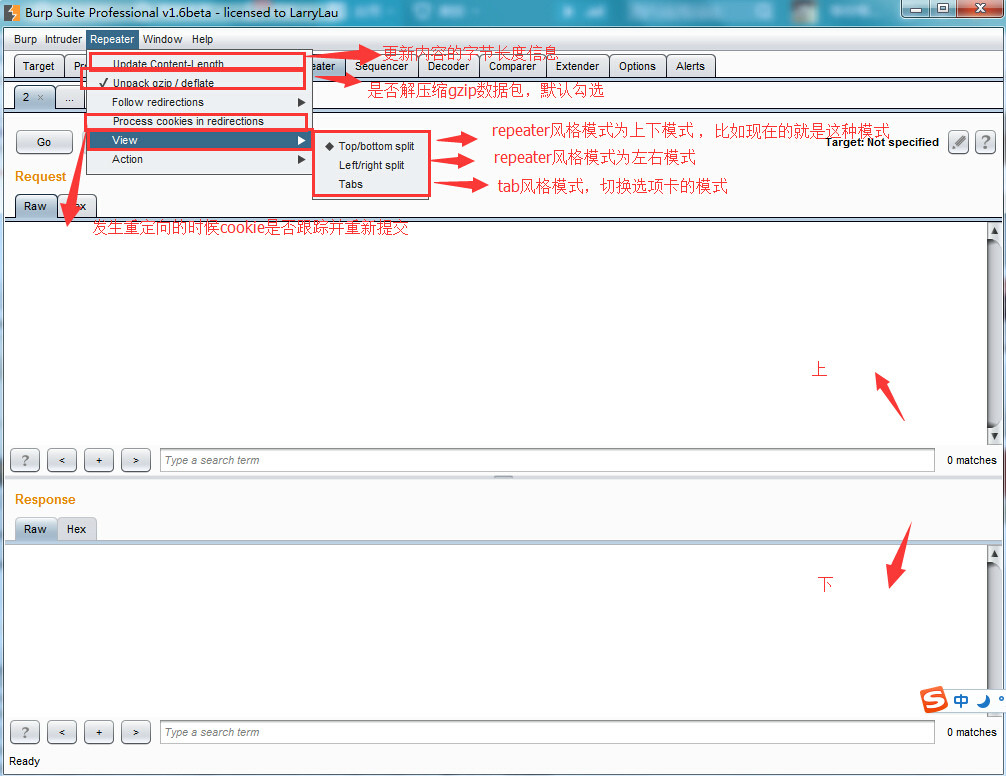Click the Sogou input method S icon
This screenshot has width=1006, height=776.
pos(934,700)
